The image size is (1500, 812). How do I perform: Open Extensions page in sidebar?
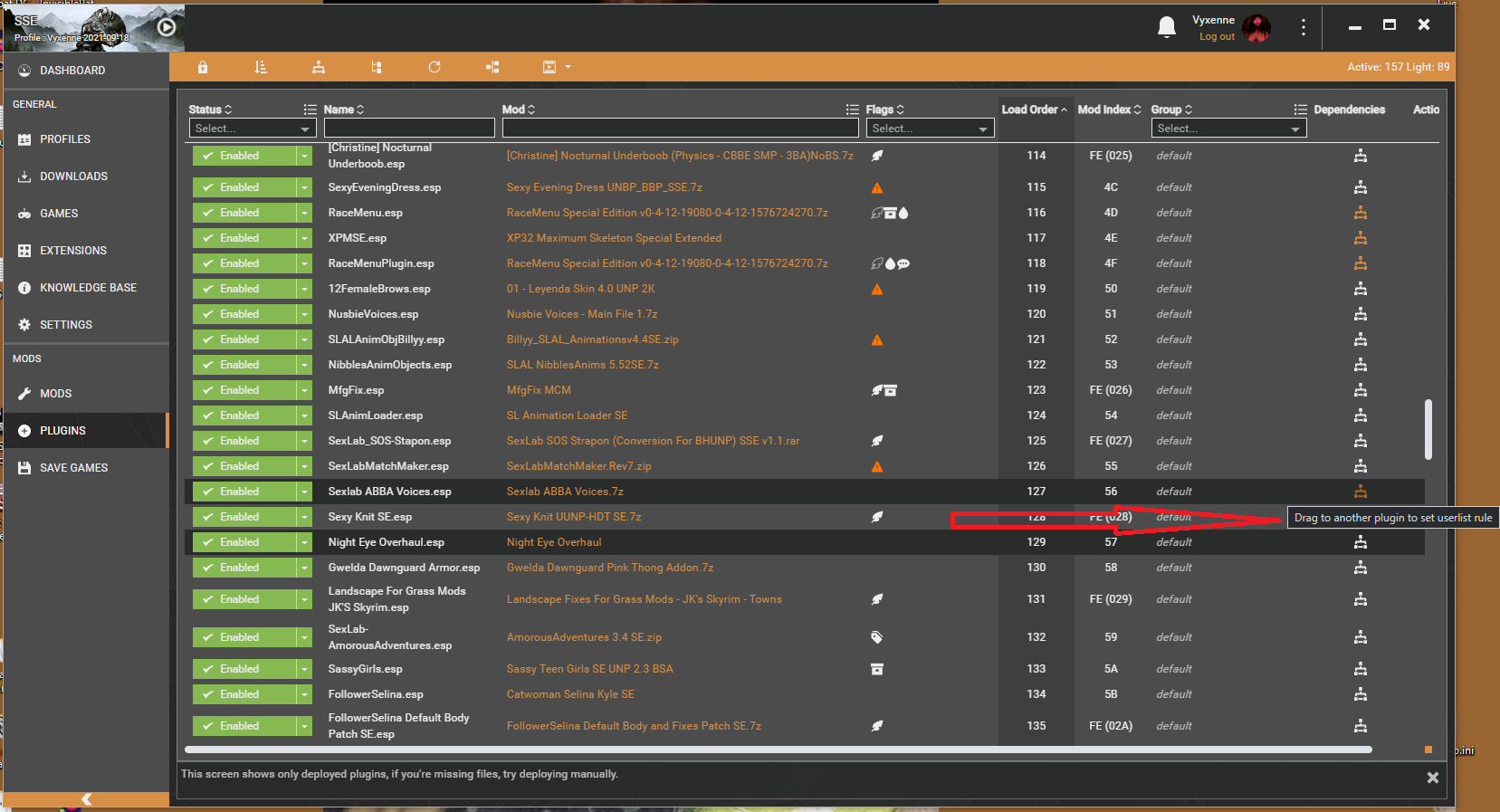(x=86, y=251)
